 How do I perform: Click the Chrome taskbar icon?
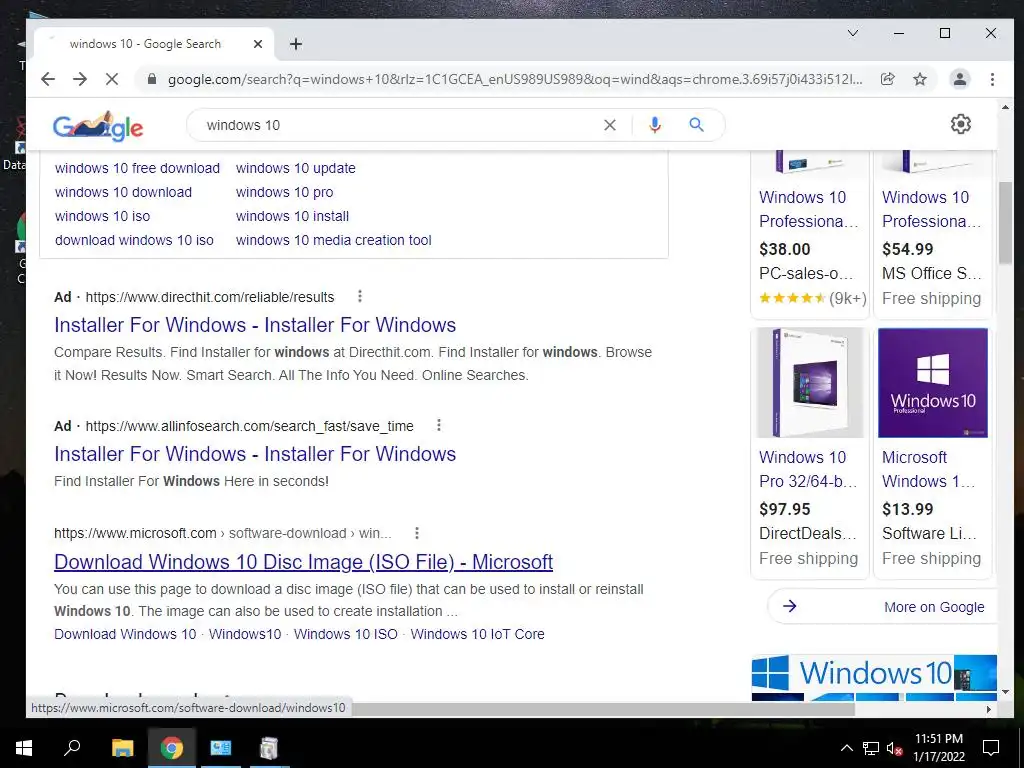(172, 748)
